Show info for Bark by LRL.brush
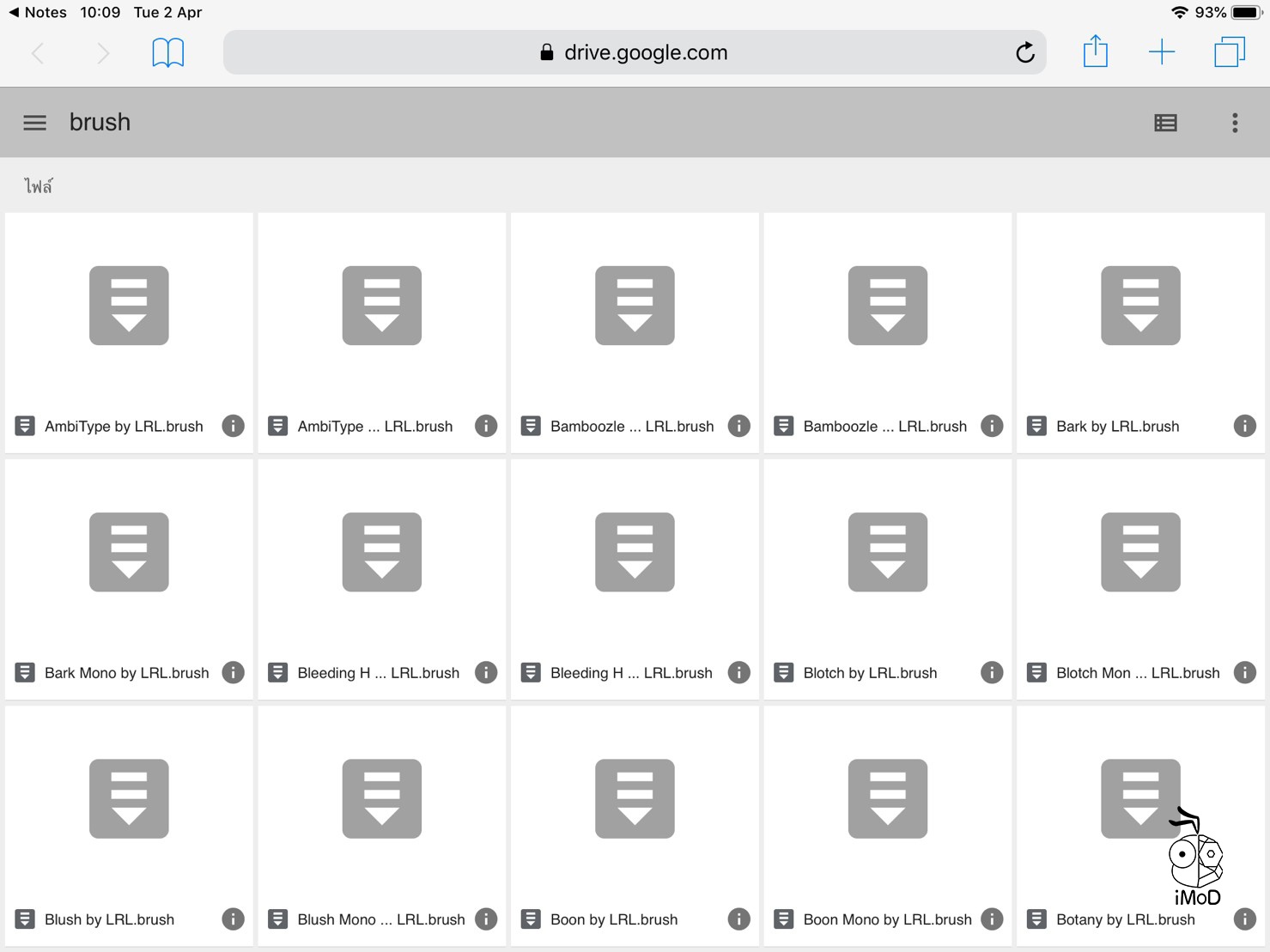 (1244, 426)
